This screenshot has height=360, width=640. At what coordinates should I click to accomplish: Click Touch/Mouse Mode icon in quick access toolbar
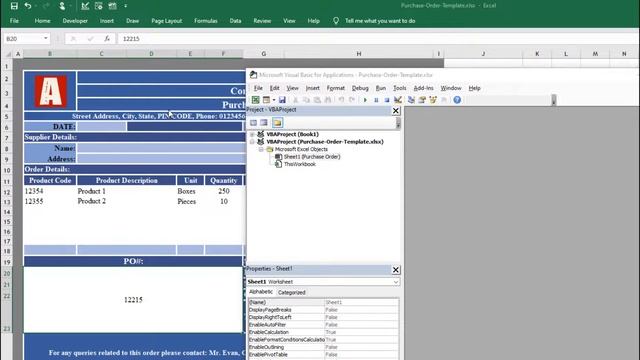click(x=62, y=6)
